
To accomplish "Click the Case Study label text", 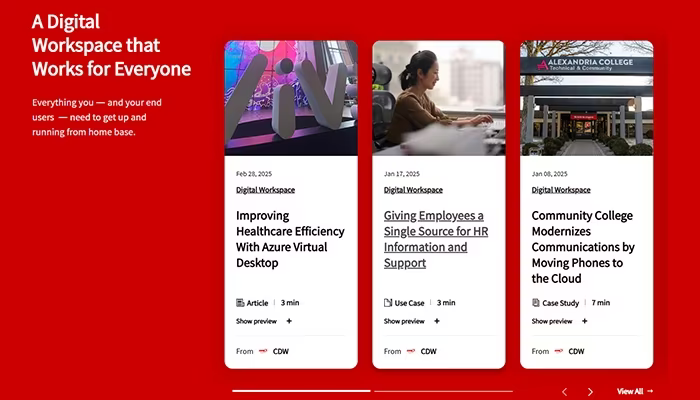I will point(560,303).
